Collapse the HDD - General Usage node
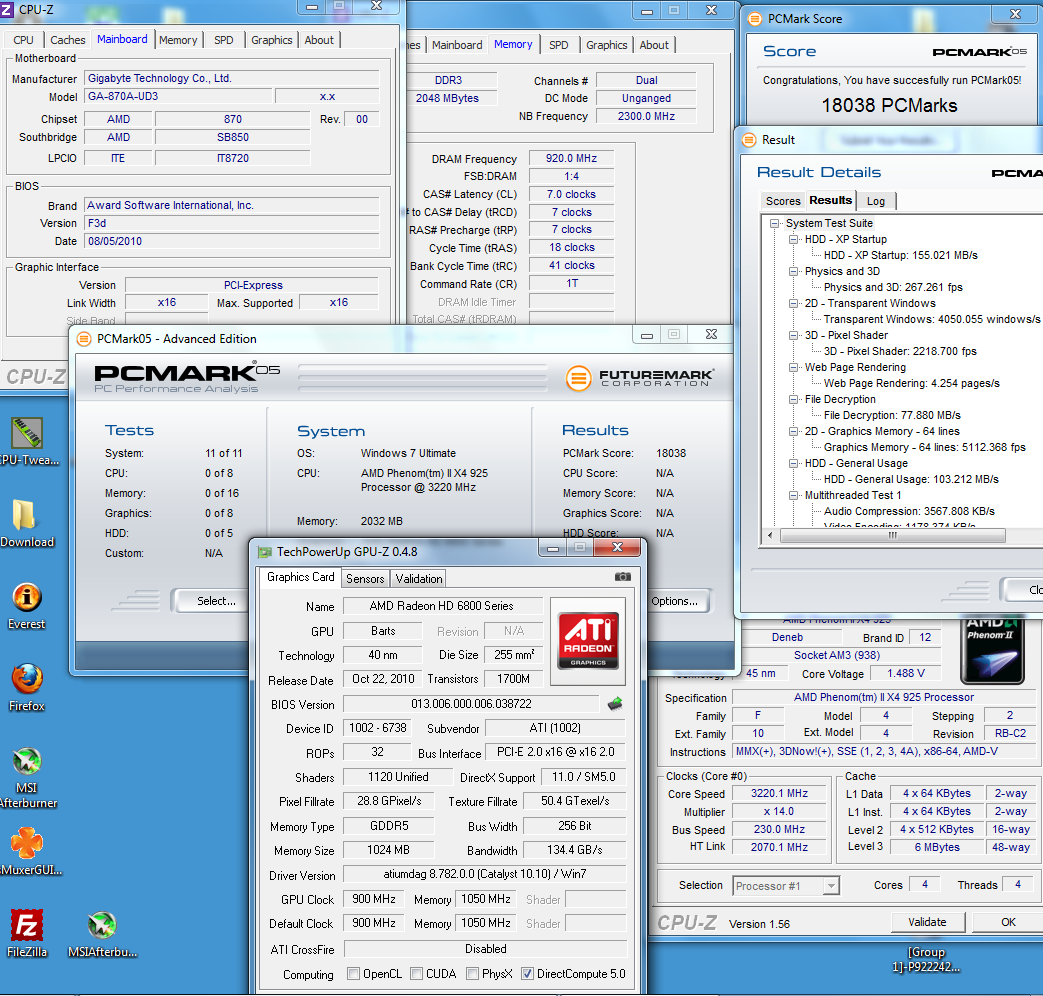The width and height of the screenshot is (1043, 996). (x=794, y=463)
